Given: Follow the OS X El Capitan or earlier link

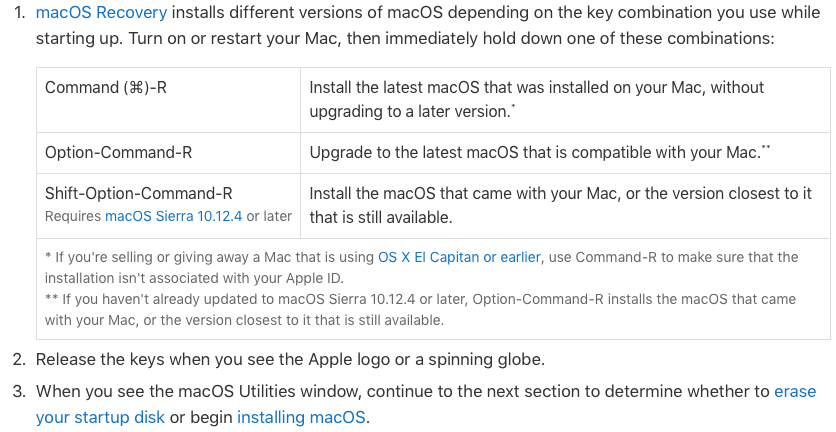Looking at the screenshot, I should coord(459,257).
